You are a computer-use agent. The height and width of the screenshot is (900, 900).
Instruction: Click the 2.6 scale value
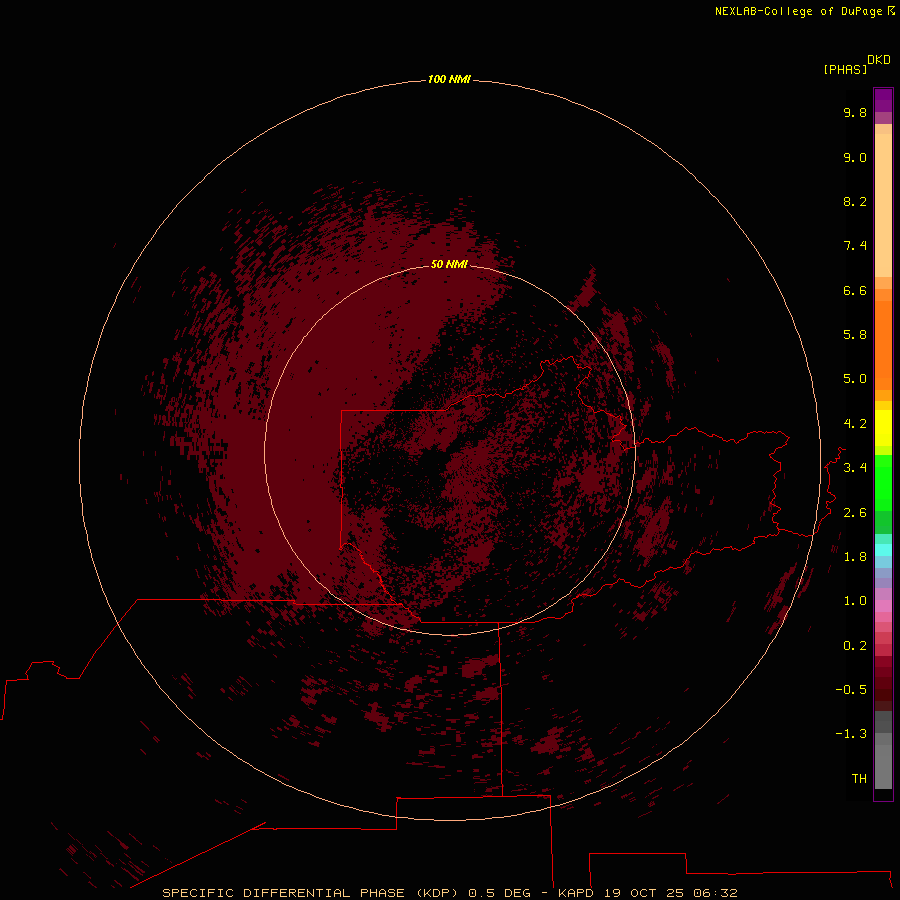coord(855,513)
